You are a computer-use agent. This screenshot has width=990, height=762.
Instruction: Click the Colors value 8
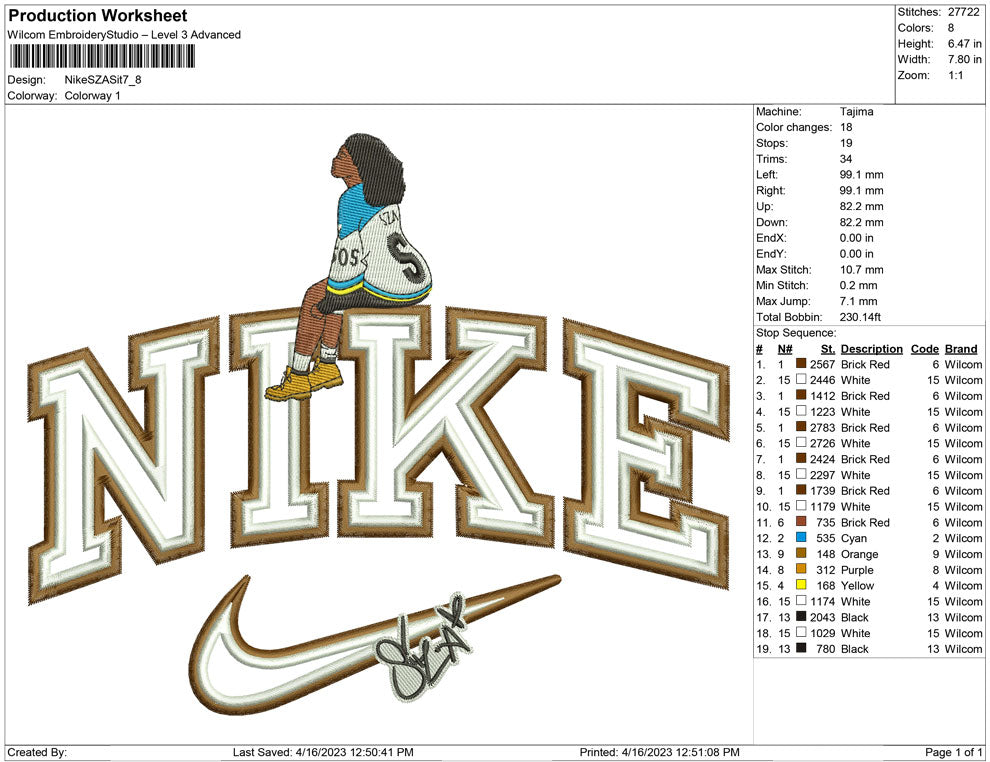pyautogui.click(x=951, y=28)
